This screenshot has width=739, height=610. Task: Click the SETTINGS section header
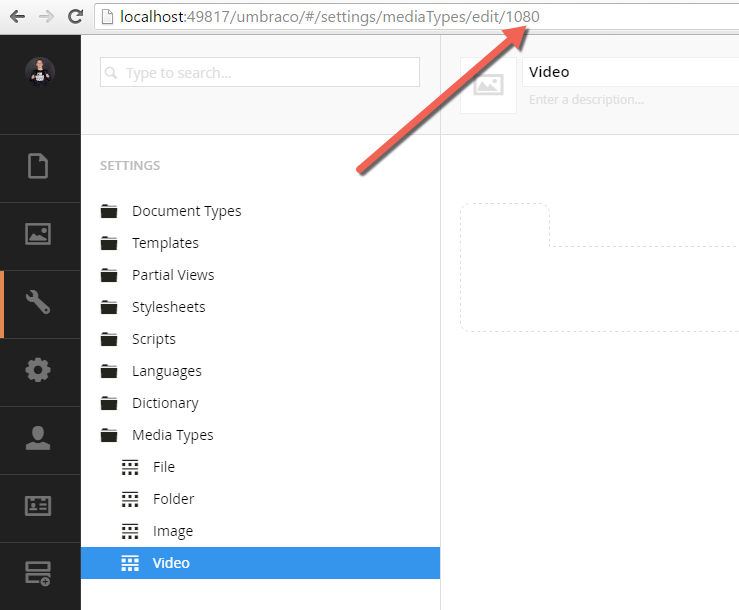[x=130, y=165]
